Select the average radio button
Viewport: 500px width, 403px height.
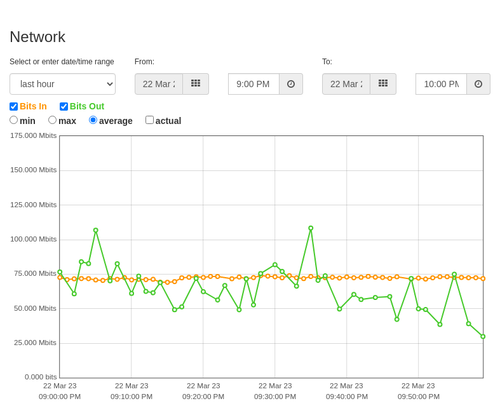(93, 120)
